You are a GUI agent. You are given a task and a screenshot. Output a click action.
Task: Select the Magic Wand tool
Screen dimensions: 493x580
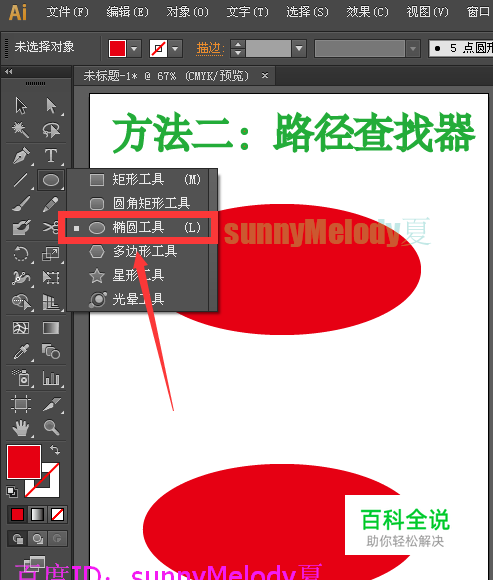click(21, 130)
